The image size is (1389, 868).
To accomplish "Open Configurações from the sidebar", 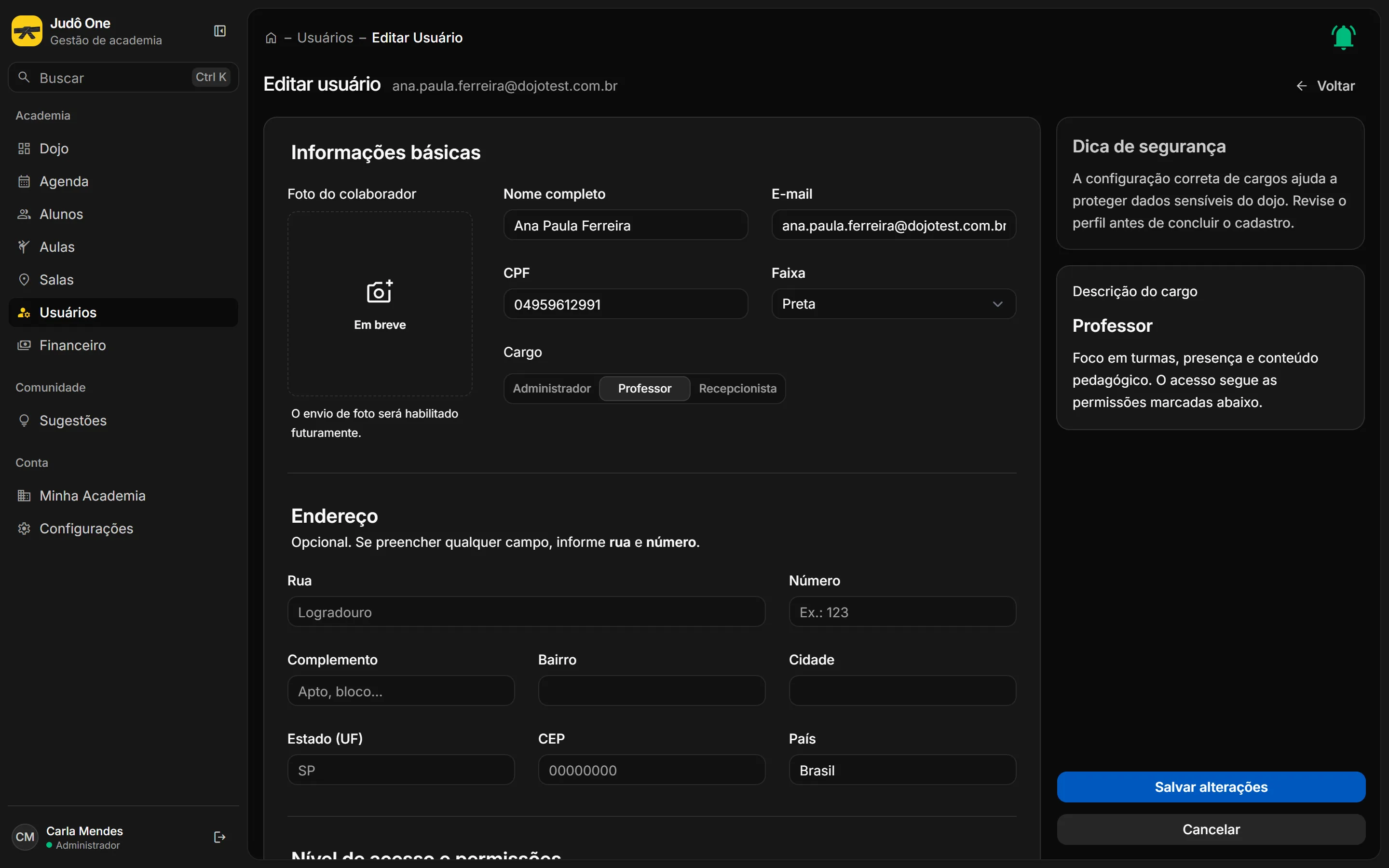I will point(123,528).
